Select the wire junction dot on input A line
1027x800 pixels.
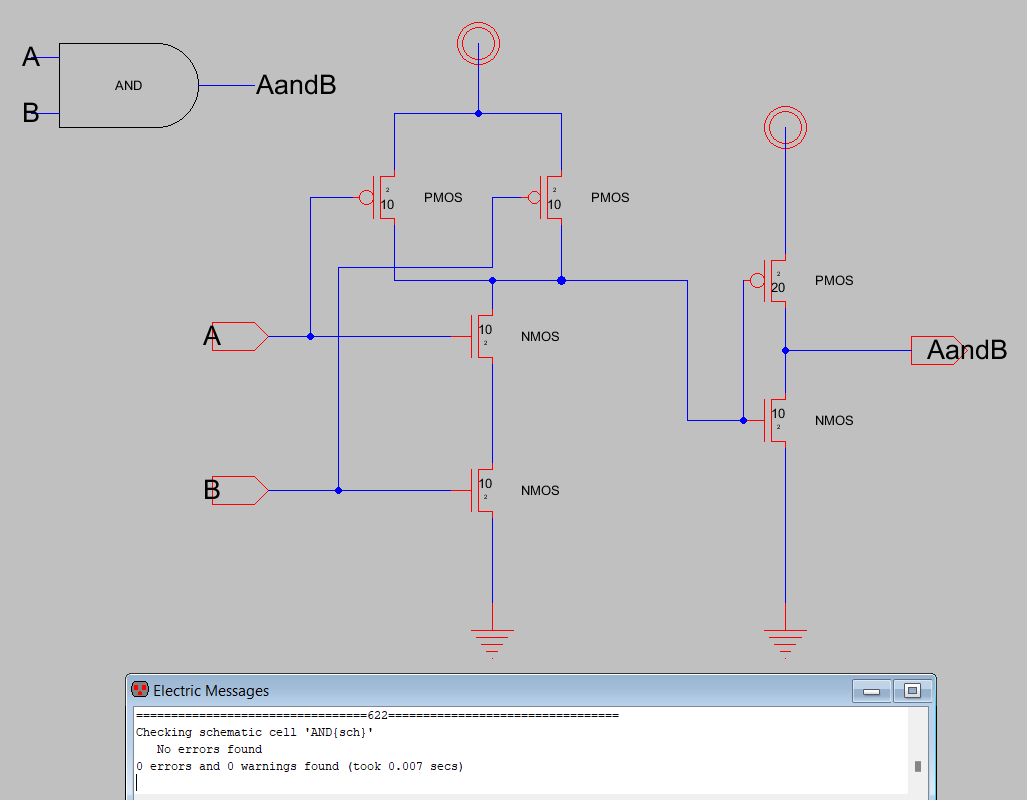point(310,336)
